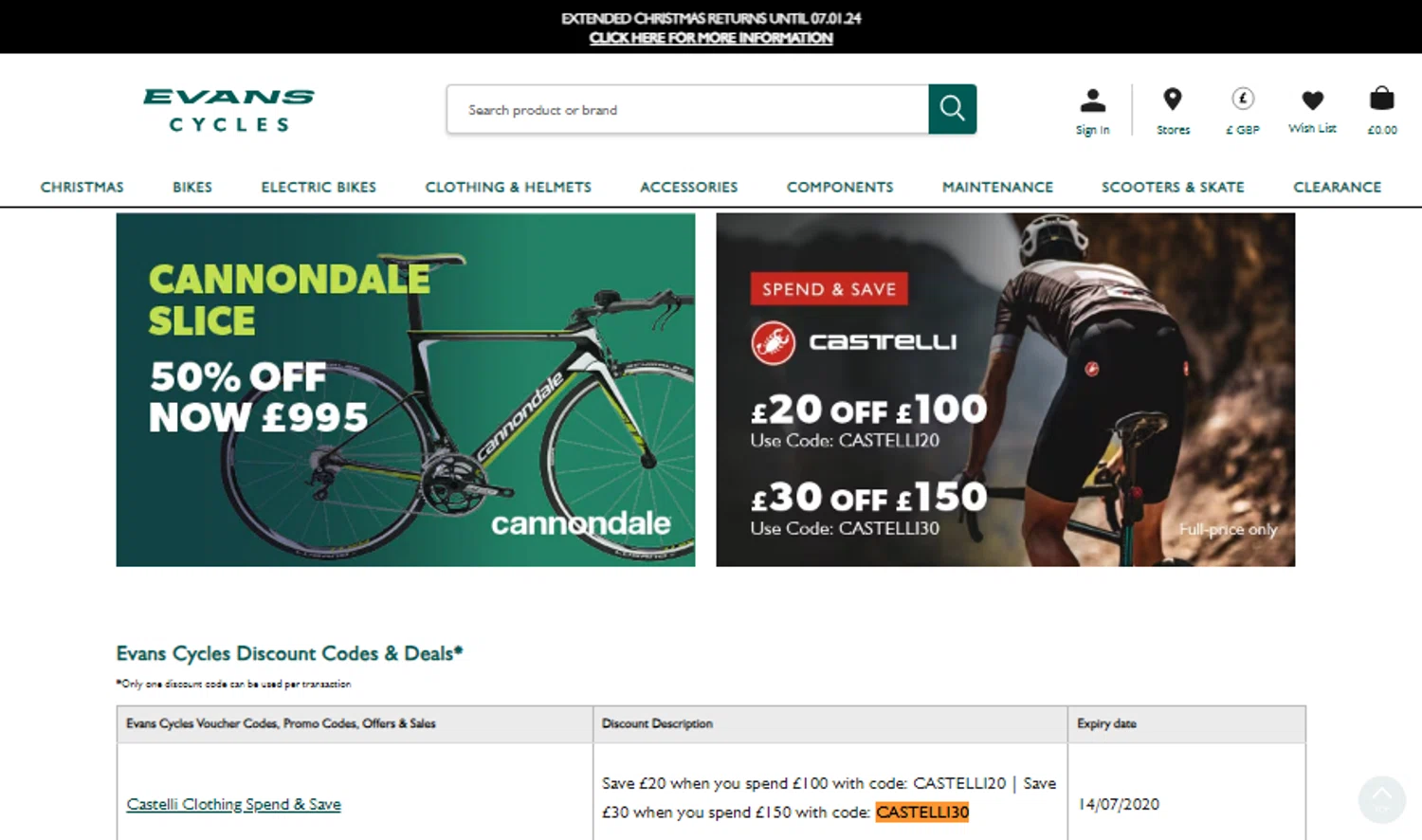
Task: Expand the Clothing & Helmets menu
Action: (508, 187)
